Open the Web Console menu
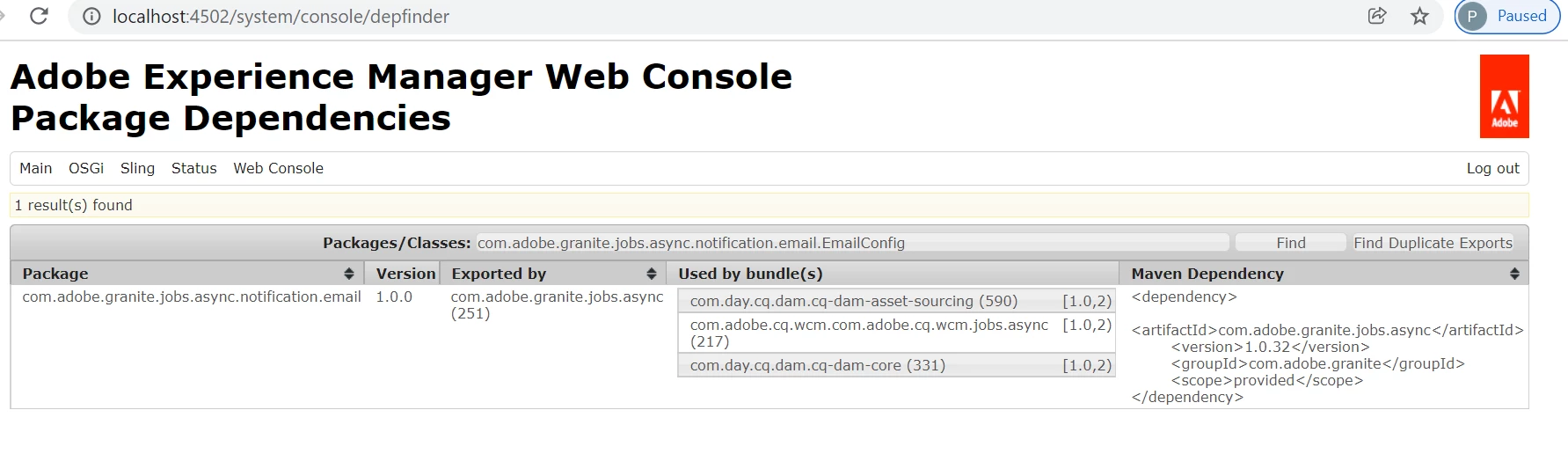The width and height of the screenshot is (1568, 454). tap(278, 168)
